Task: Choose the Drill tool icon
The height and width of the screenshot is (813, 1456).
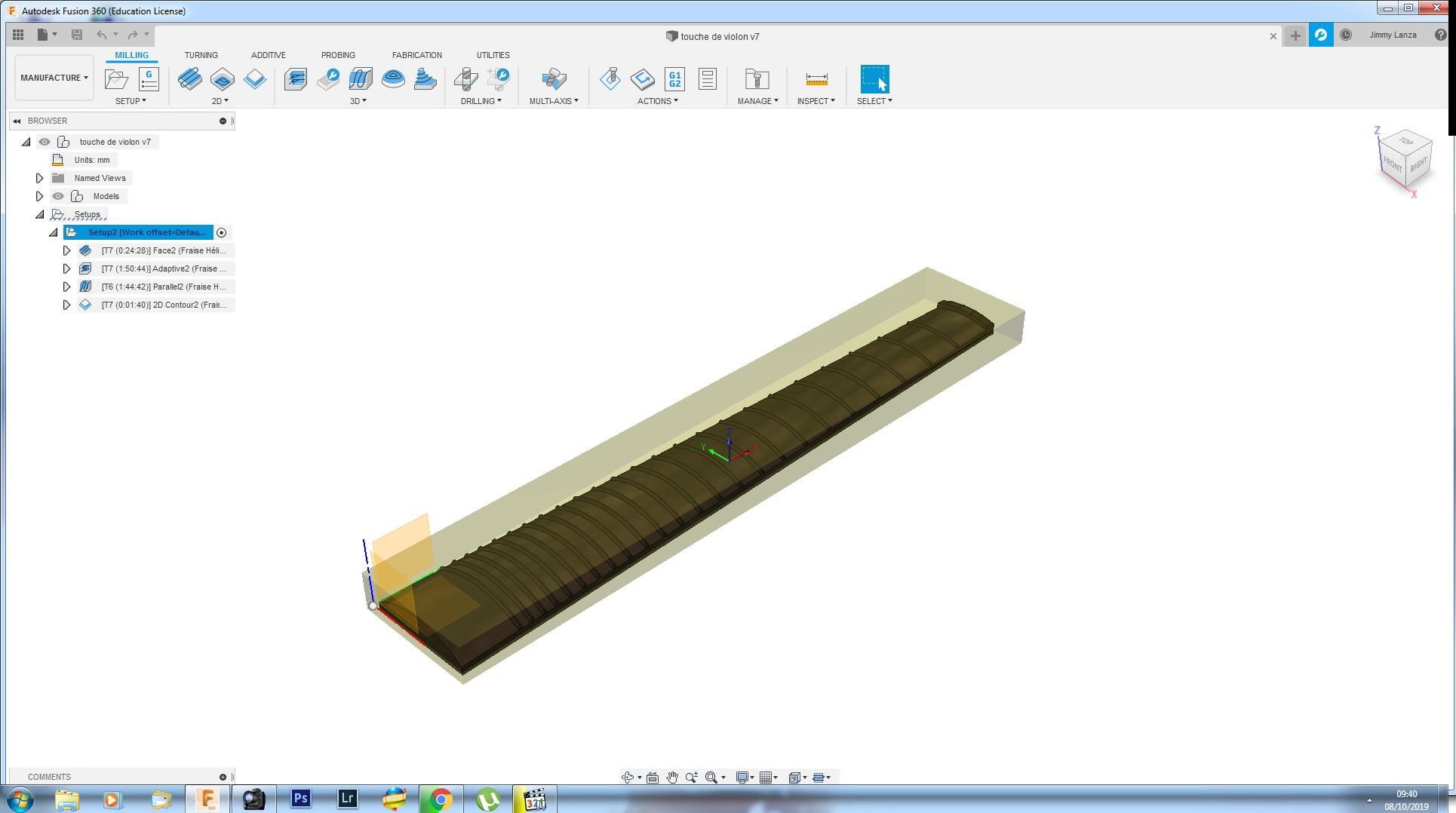Action: pos(465,79)
